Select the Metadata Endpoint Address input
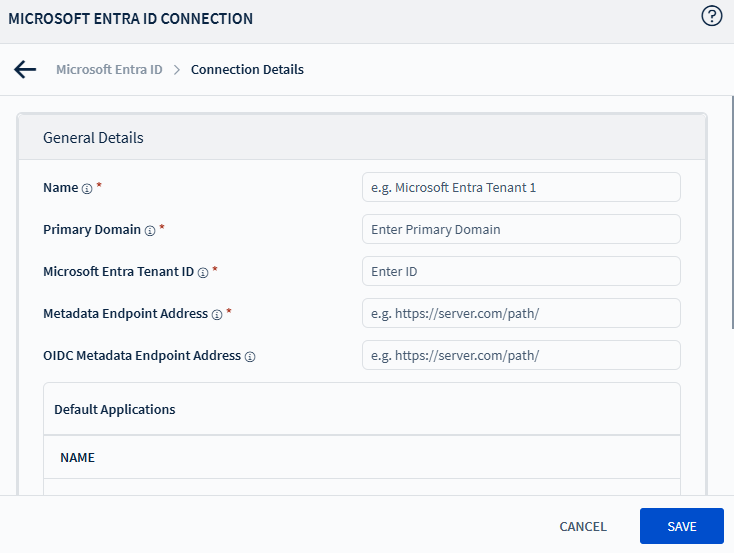Image resolution: width=734 pixels, height=553 pixels. pos(521,313)
